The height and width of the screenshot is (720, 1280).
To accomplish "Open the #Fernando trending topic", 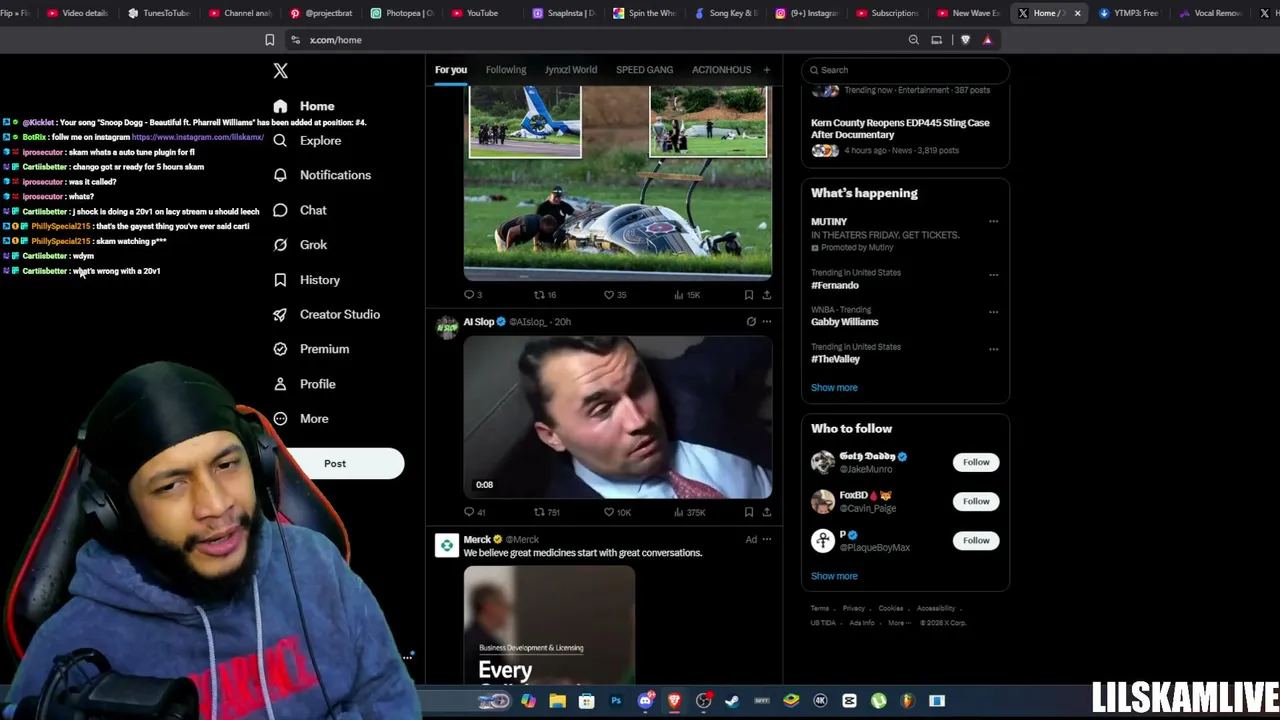I will coord(835,285).
